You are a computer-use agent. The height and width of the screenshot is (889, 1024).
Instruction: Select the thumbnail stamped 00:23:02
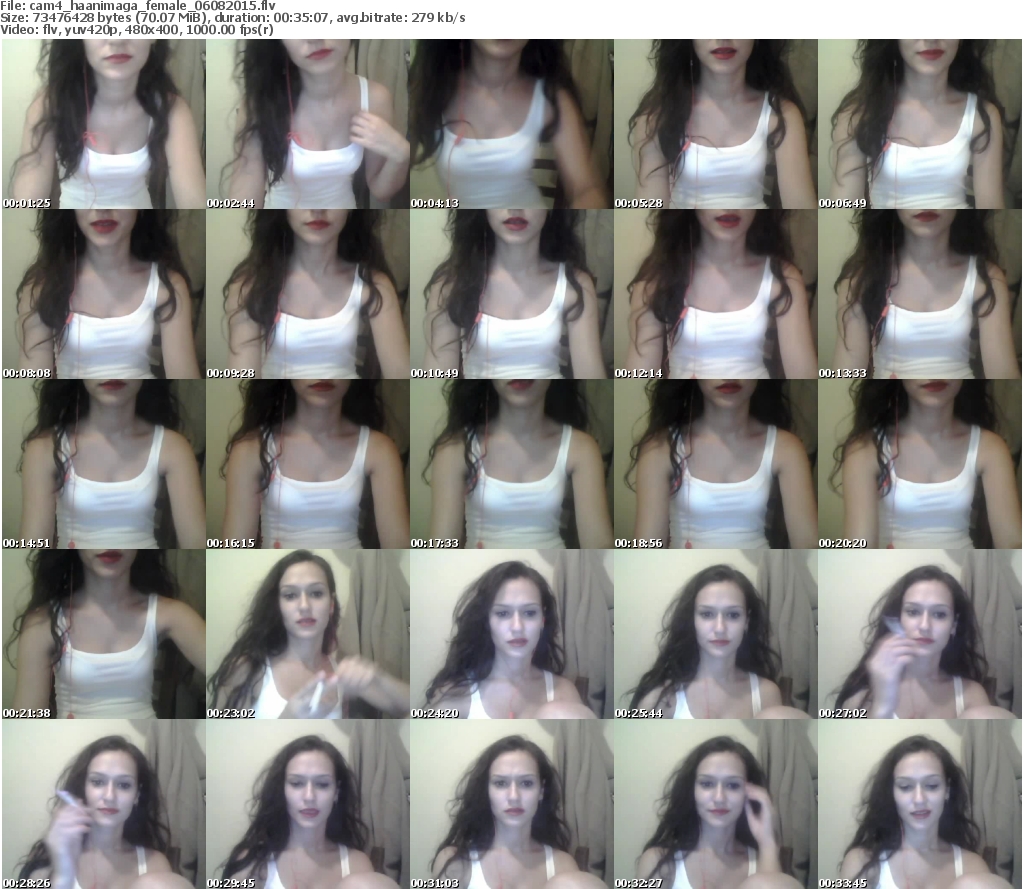click(x=308, y=634)
